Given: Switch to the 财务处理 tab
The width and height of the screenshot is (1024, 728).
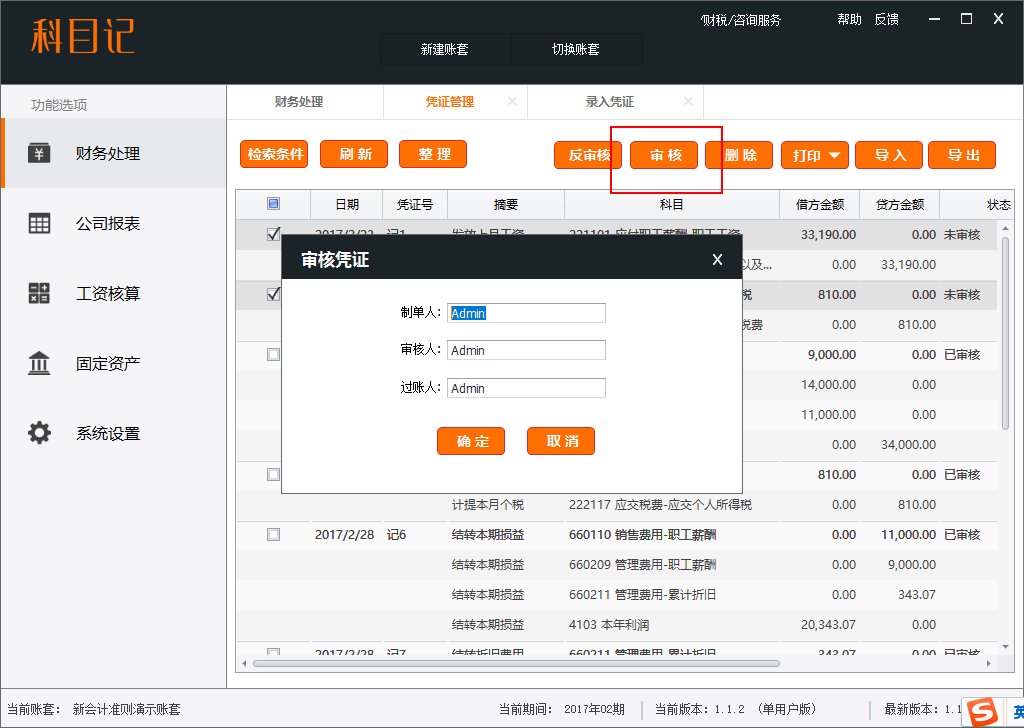Looking at the screenshot, I should (x=299, y=102).
